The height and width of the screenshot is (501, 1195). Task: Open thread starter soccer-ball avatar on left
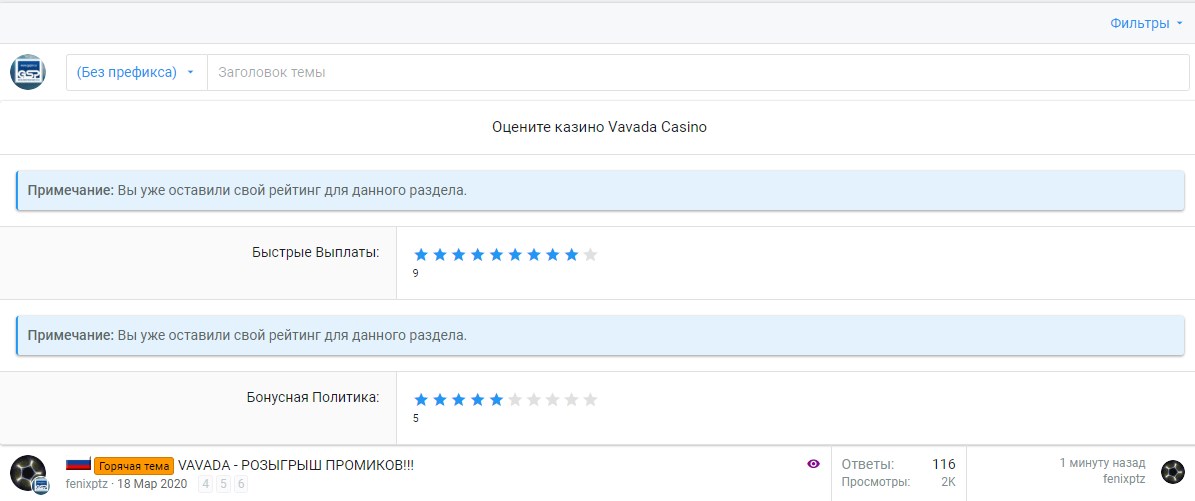28,474
